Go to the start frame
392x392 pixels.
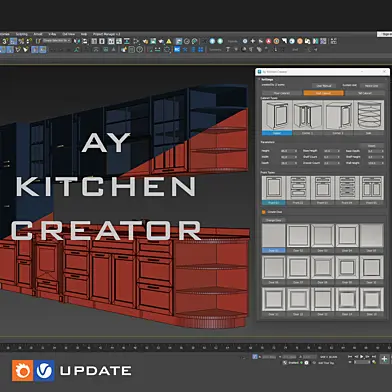(x=350, y=357)
